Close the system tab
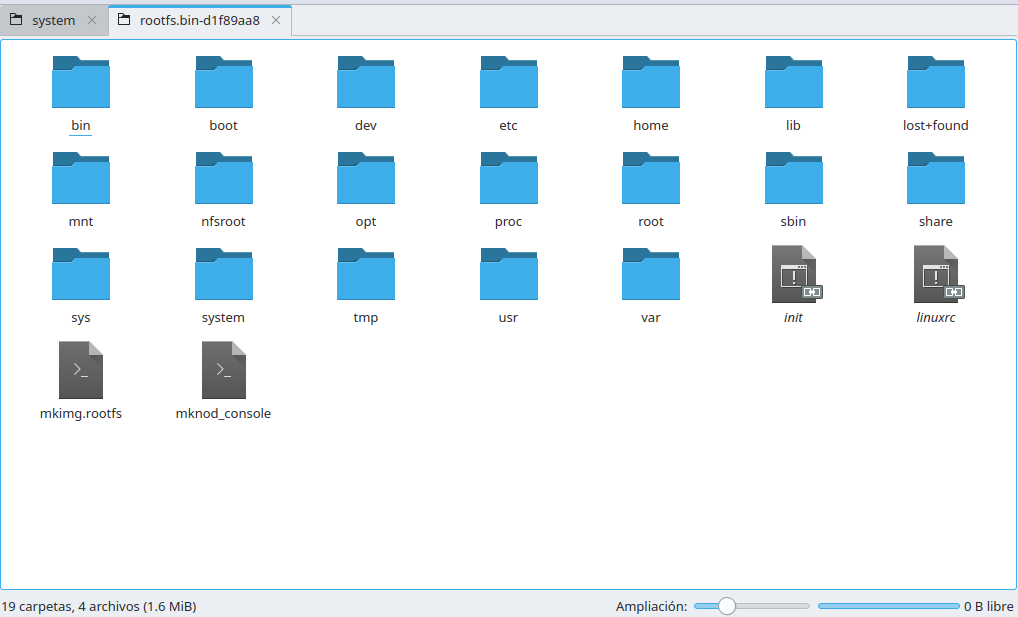Image resolution: width=1018 pixels, height=617 pixels. click(91, 20)
